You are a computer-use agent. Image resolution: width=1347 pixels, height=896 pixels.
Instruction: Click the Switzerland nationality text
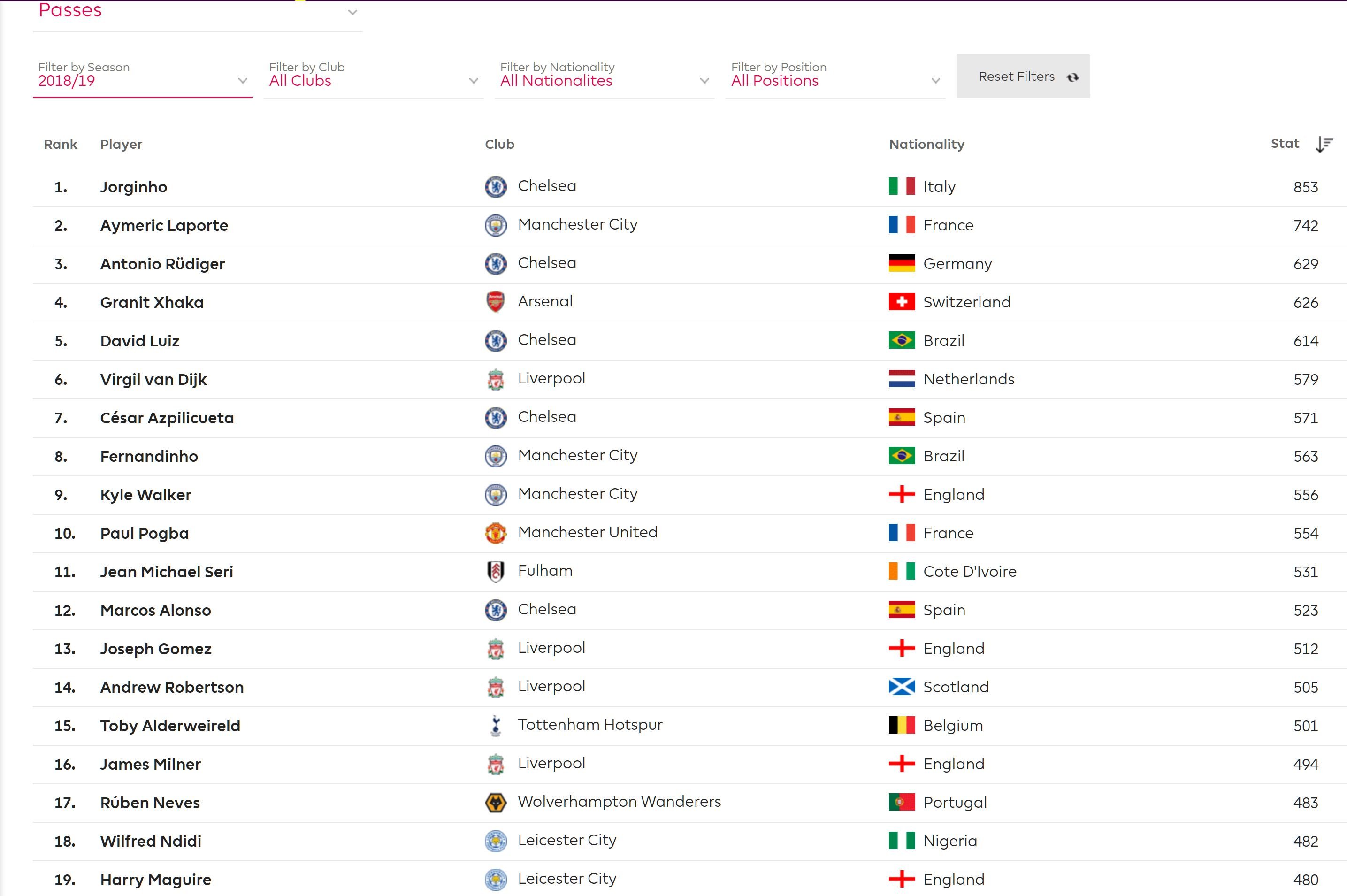(966, 302)
